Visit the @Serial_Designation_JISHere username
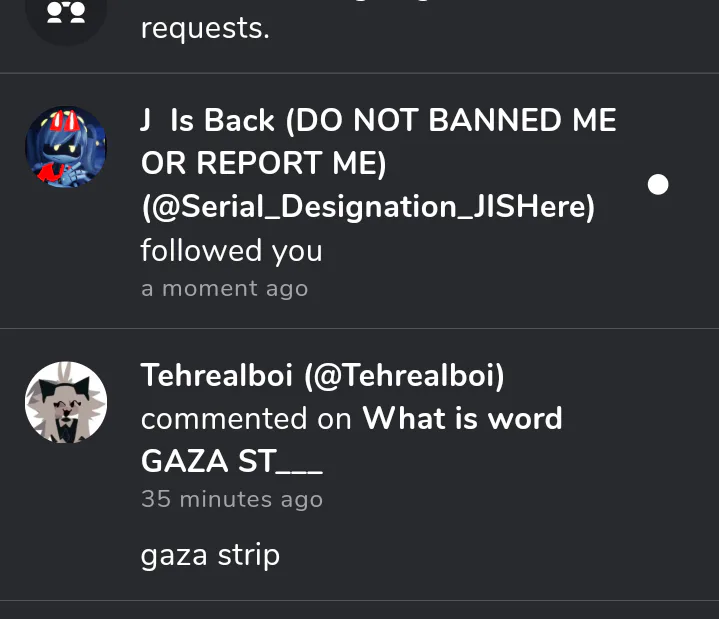Viewport: 719px width, 619px height. (368, 207)
